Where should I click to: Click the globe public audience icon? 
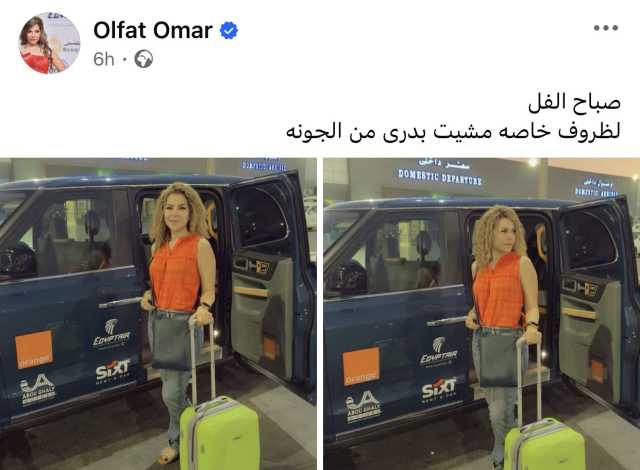(x=144, y=59)
